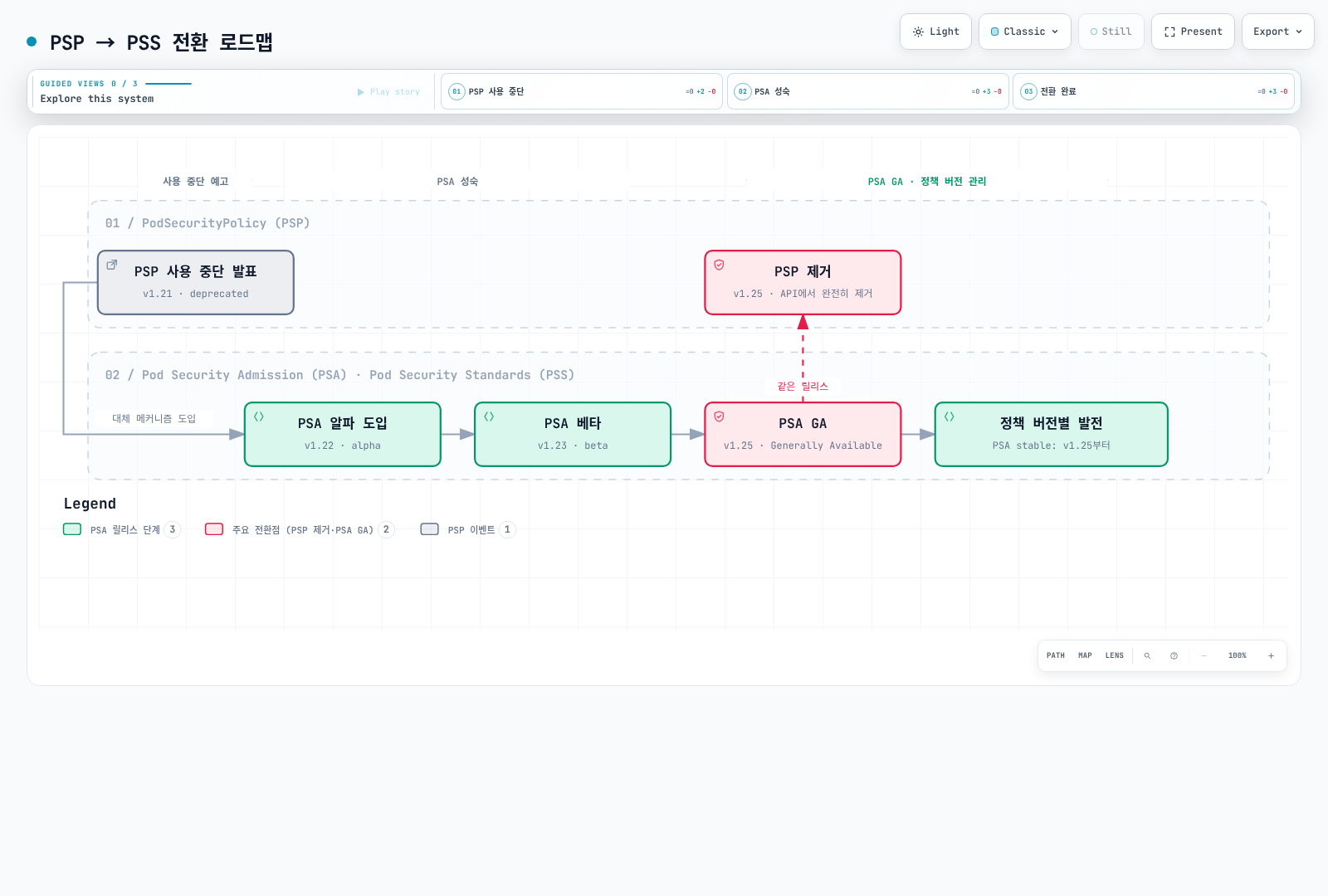Click the code brackets icon on 정책 버전별 발전

949,416
